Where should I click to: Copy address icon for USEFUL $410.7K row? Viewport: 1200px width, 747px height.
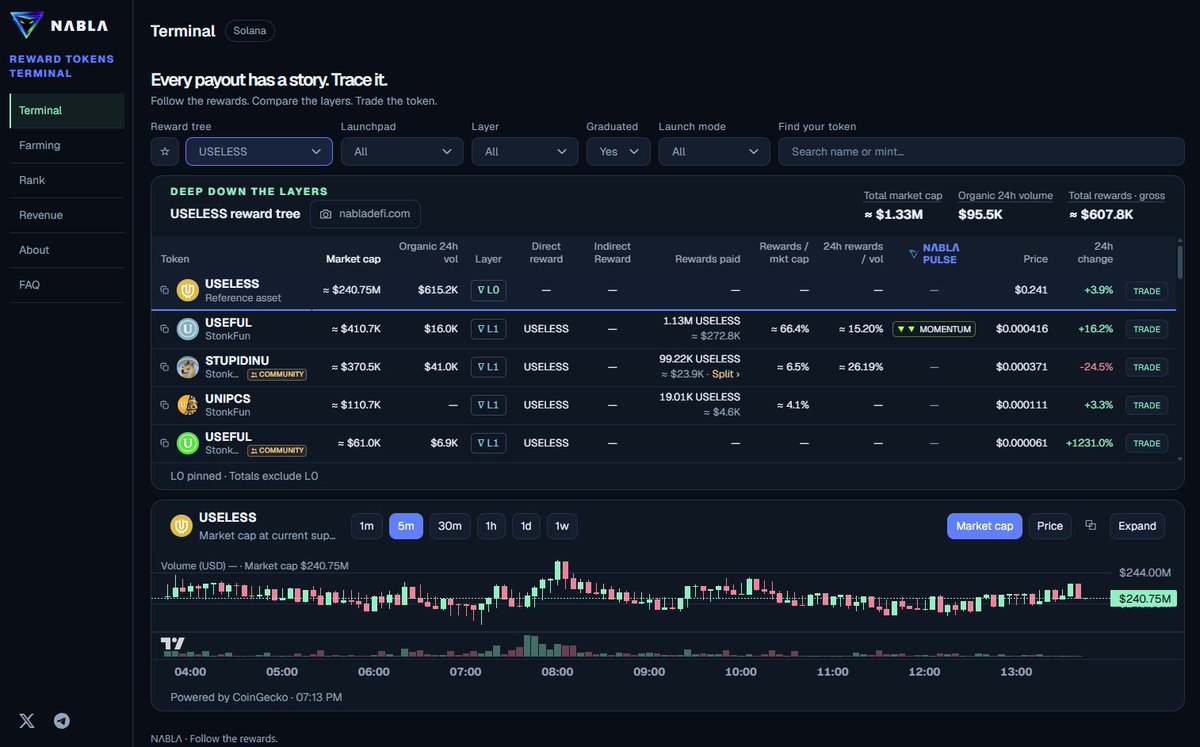click(165, 329)
